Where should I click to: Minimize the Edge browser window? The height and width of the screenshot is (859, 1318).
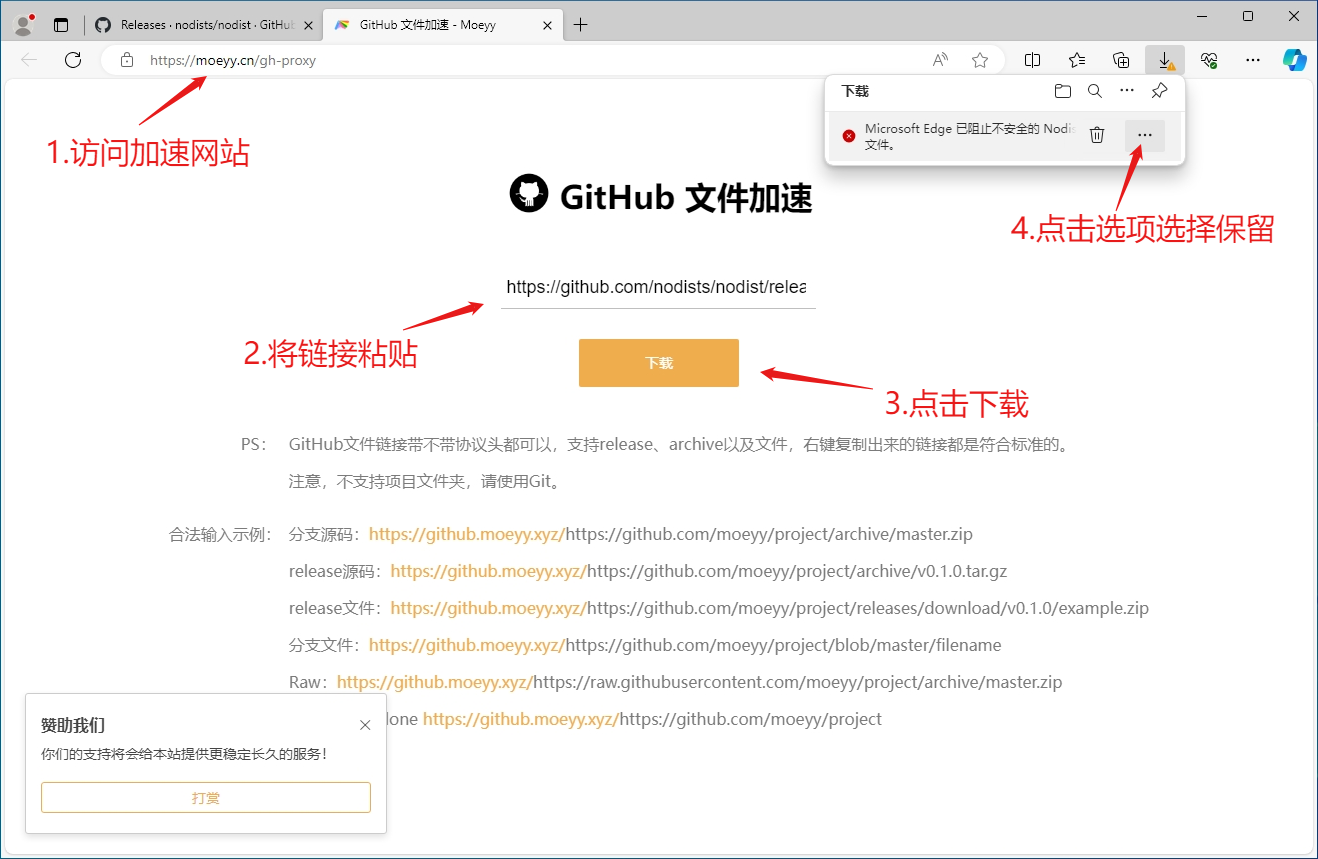[1202, 16]
